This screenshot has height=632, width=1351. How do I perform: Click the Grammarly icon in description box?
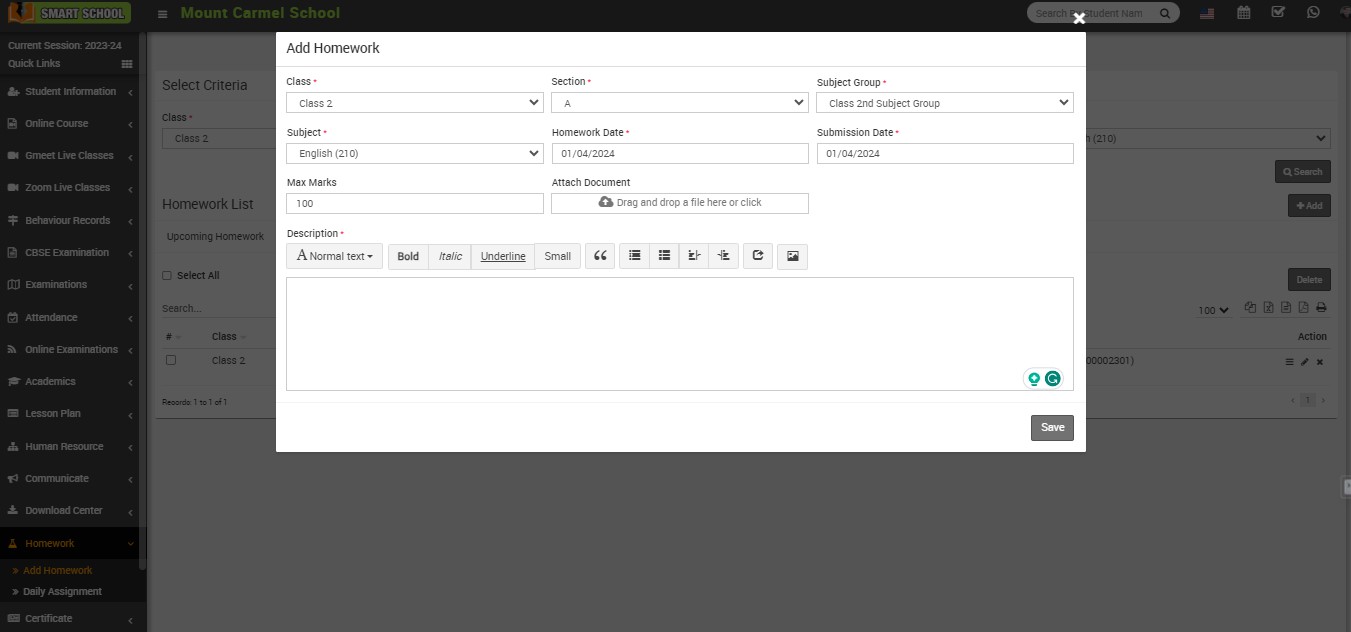(1052, 379)
